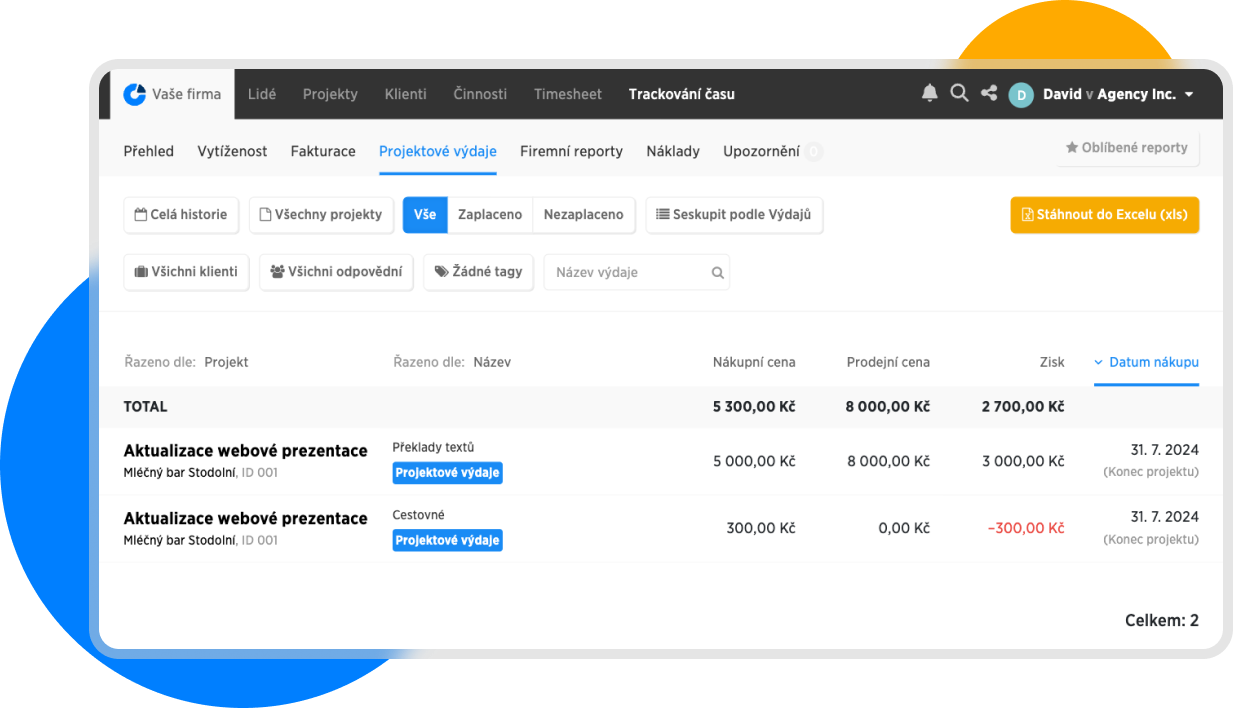The image size is (1233, 708).
Task: Expand the David v Agency Inc. account dropdown
Action: coord(1189,95)
